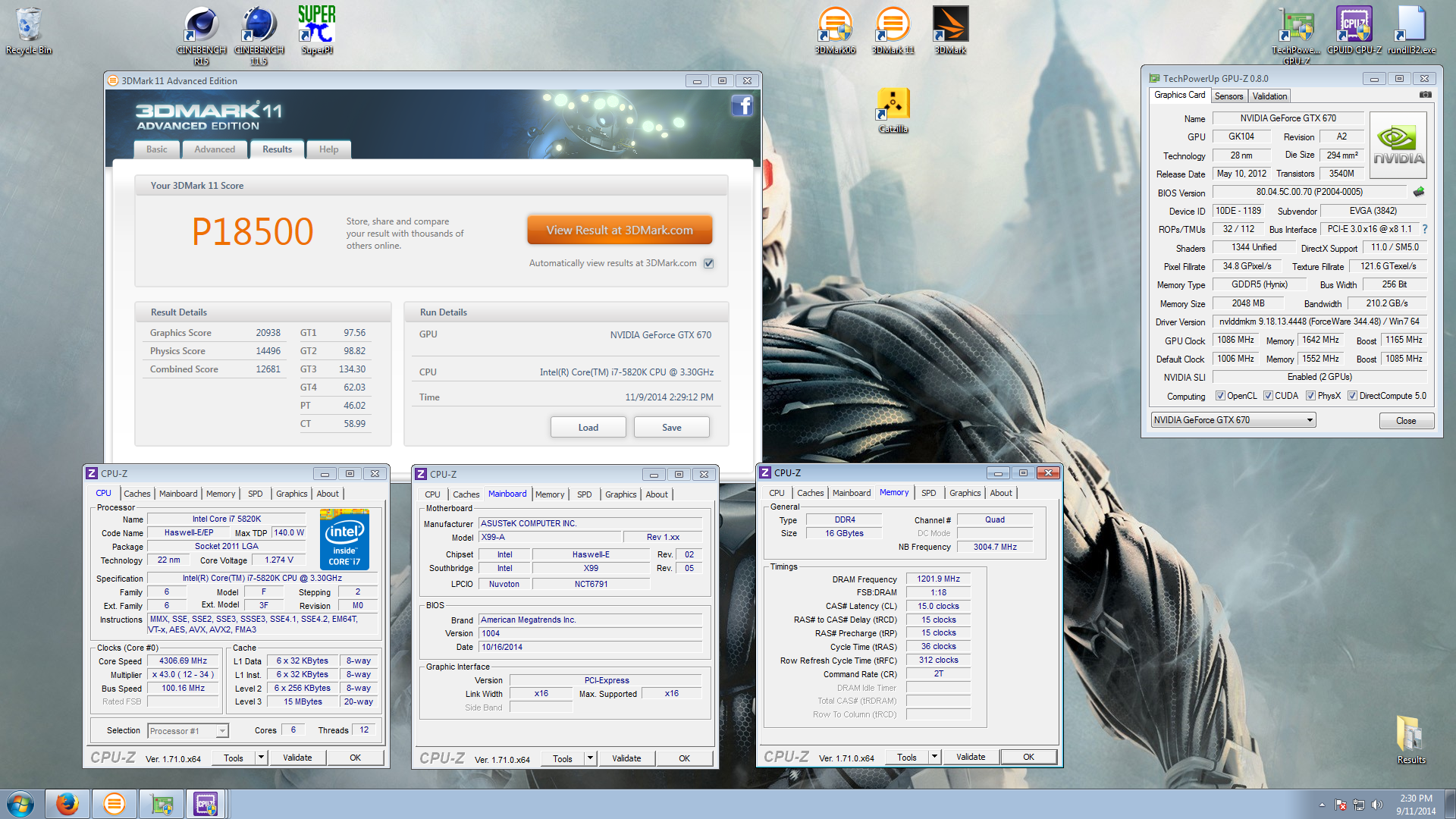
Task: Open the SuperPI desktop shortcut
Action: click(317, 30)
